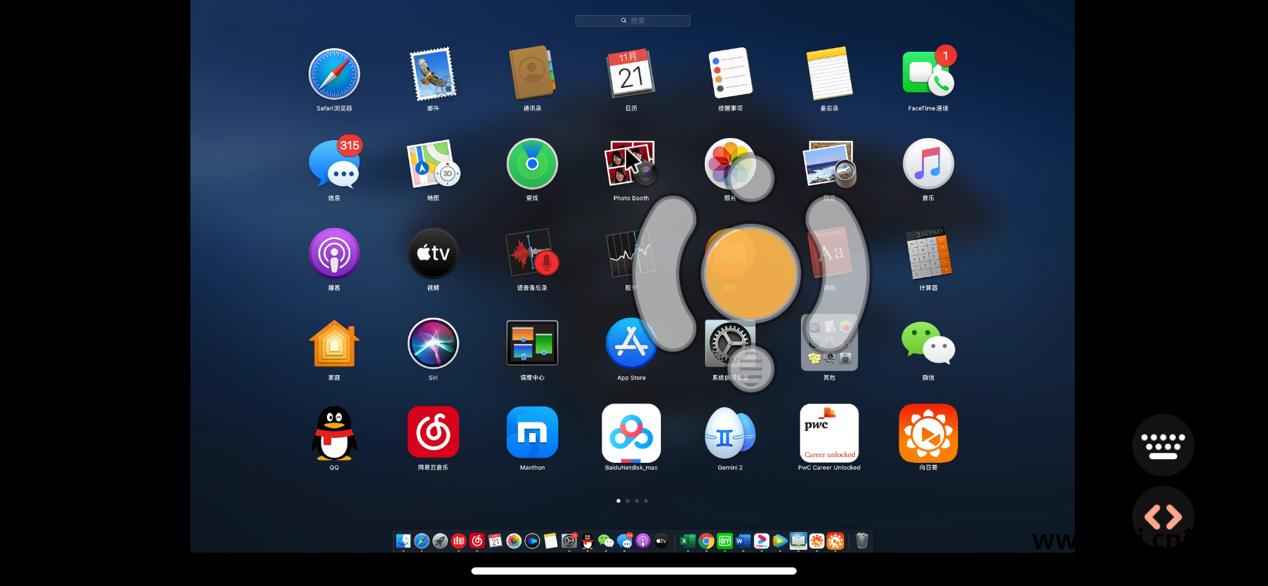Tap the virtual mouse scroll wheel circle
The height and width of the screenshot is (586, 1268).
(x=751, y=368)
